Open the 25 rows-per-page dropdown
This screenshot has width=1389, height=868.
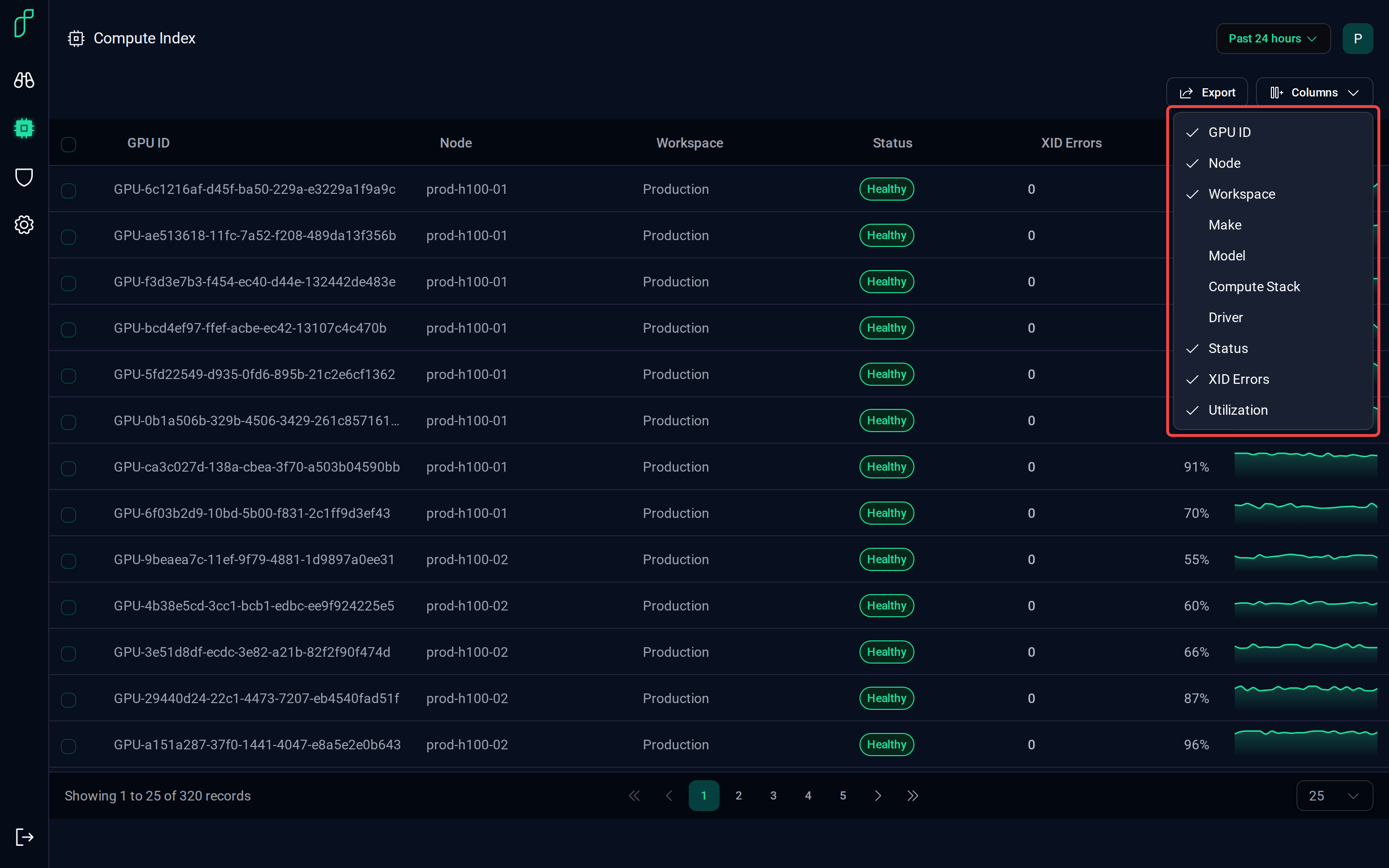(1335, 796)
